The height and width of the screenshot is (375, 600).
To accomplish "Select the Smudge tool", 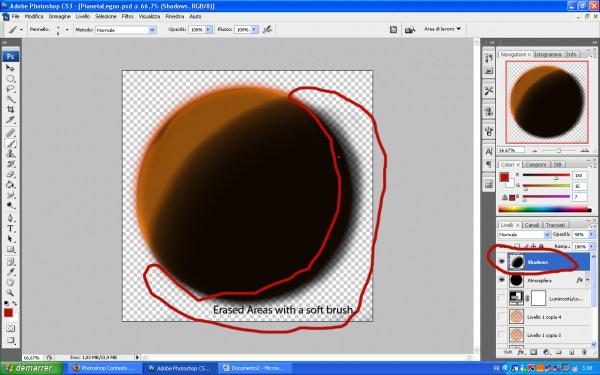I will pos(10,195).
